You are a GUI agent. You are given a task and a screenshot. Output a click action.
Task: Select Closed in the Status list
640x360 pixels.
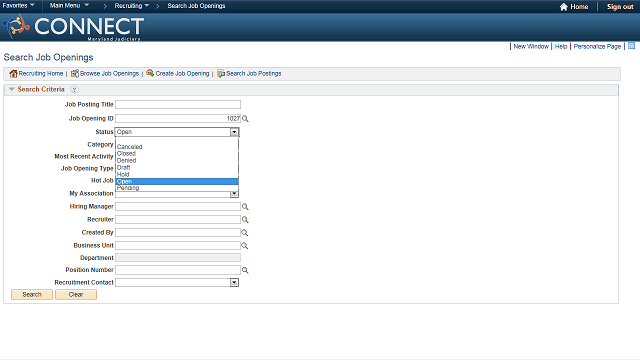(177, 153)
